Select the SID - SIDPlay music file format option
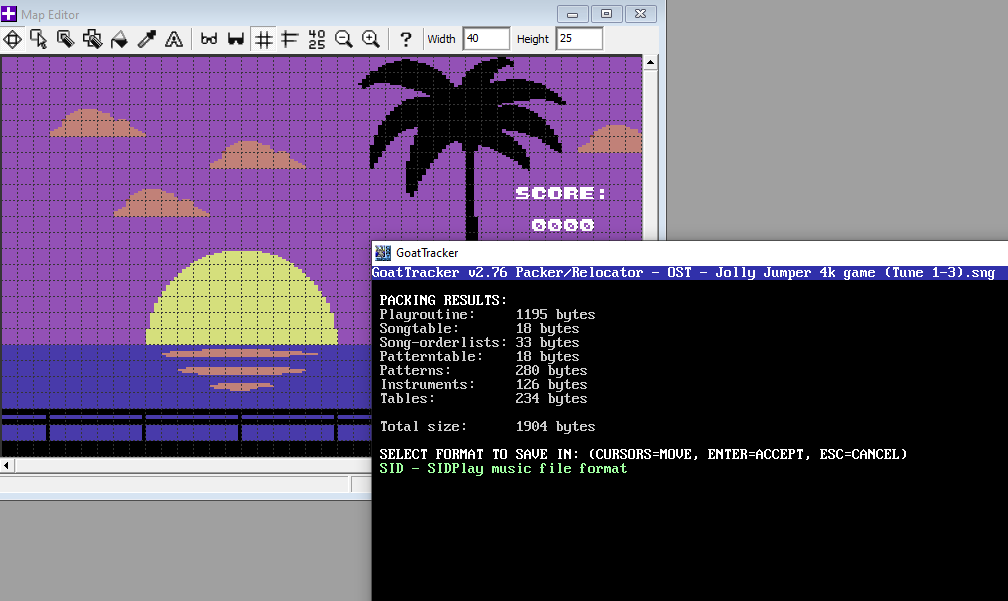 point(503,469)
